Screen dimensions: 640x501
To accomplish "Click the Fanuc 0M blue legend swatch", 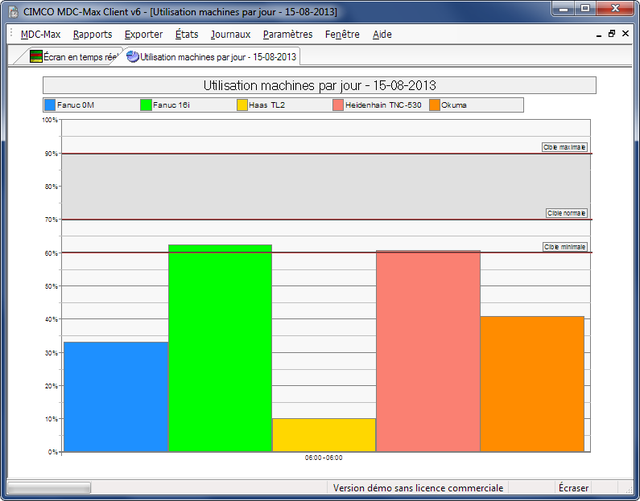I will [50, 105].
